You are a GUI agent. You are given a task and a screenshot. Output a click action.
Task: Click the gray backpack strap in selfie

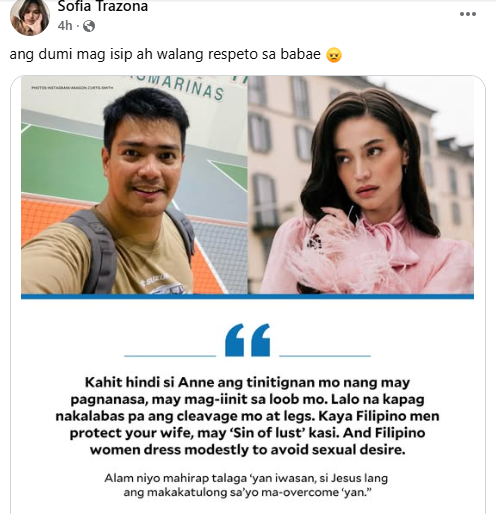[97, 252]
